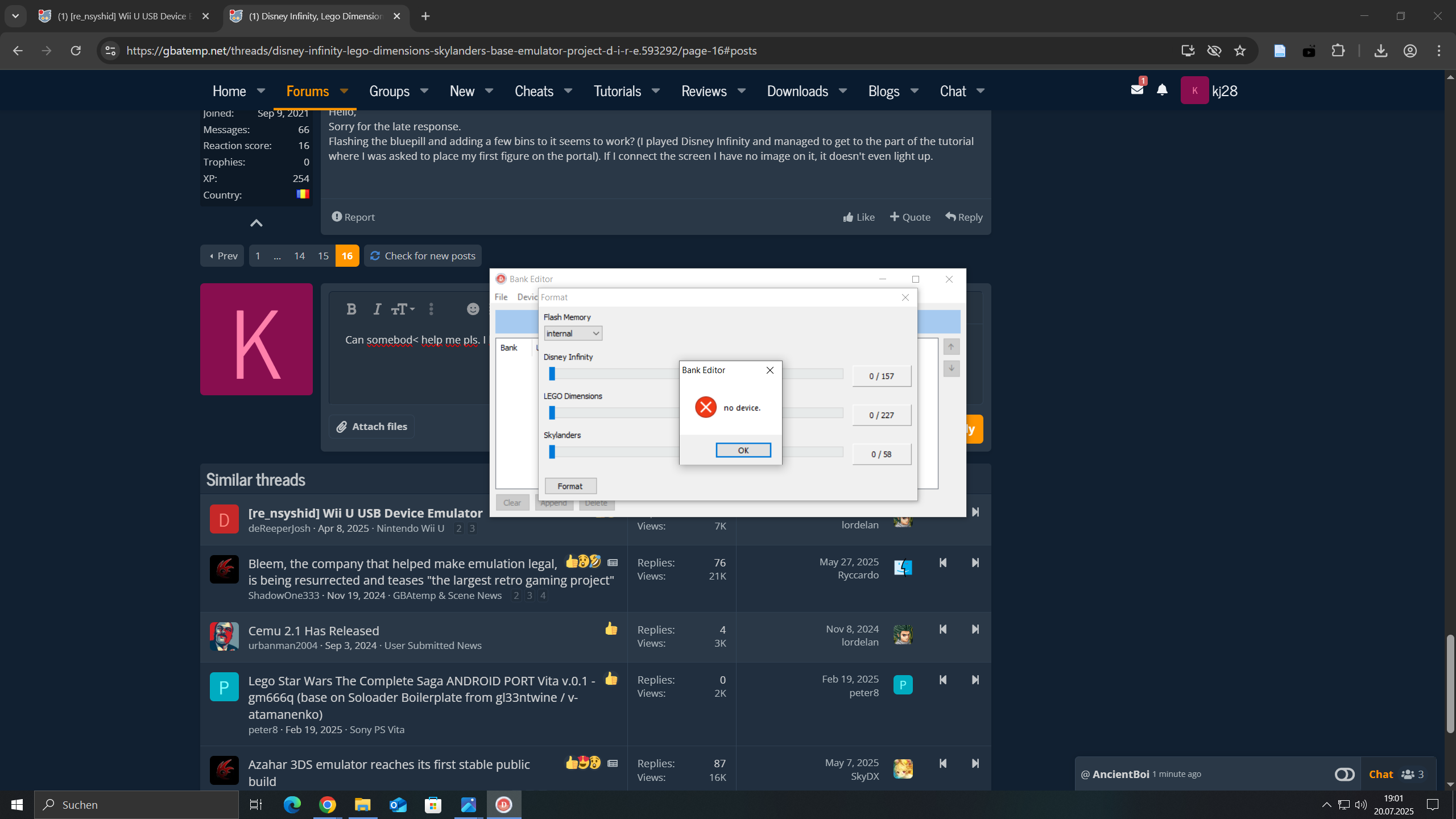
Task: Expand the Forums menu dropdown arrow
Action: click(x=344, y=91)
